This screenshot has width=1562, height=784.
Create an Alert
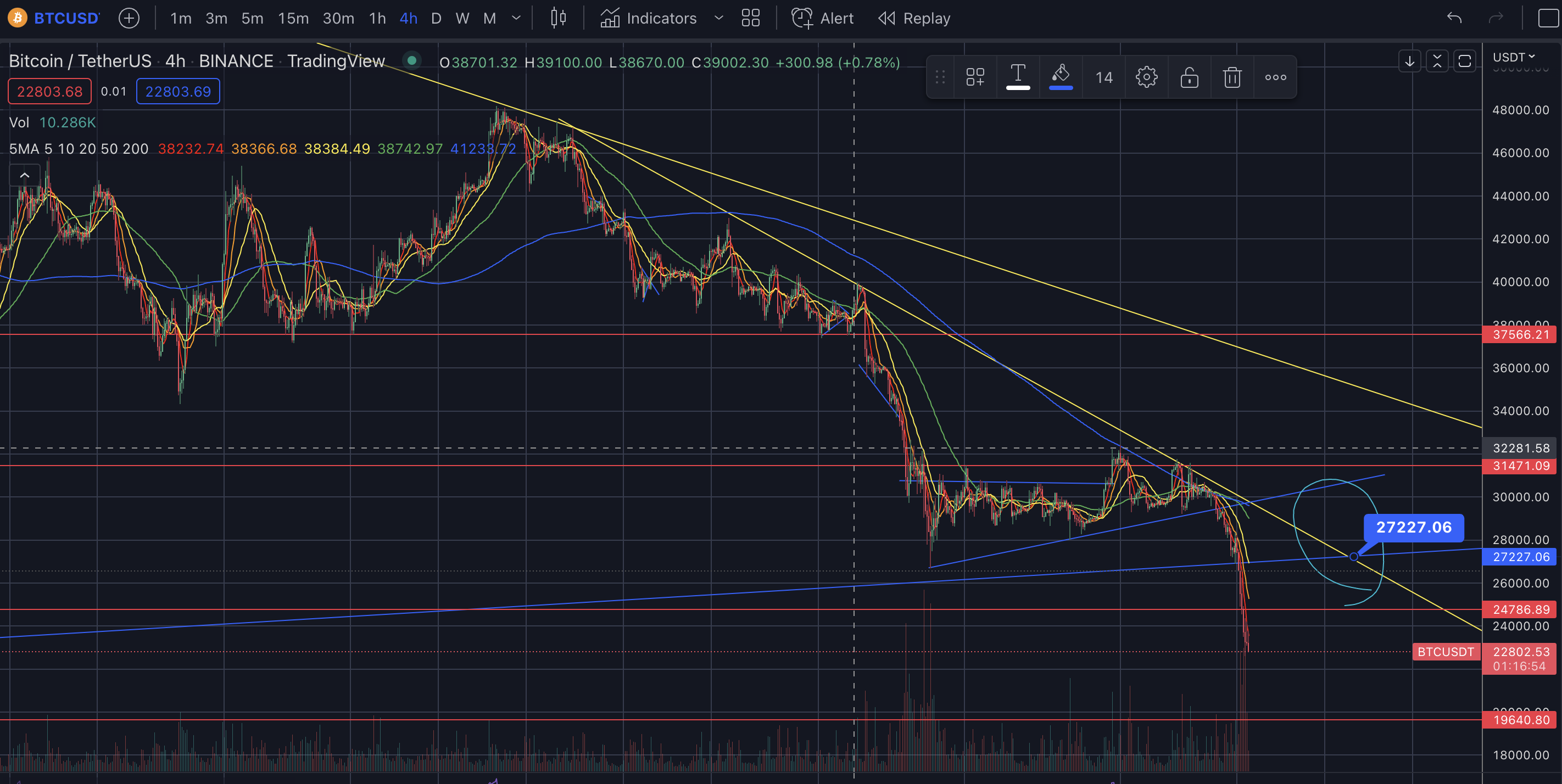(822, 18)
